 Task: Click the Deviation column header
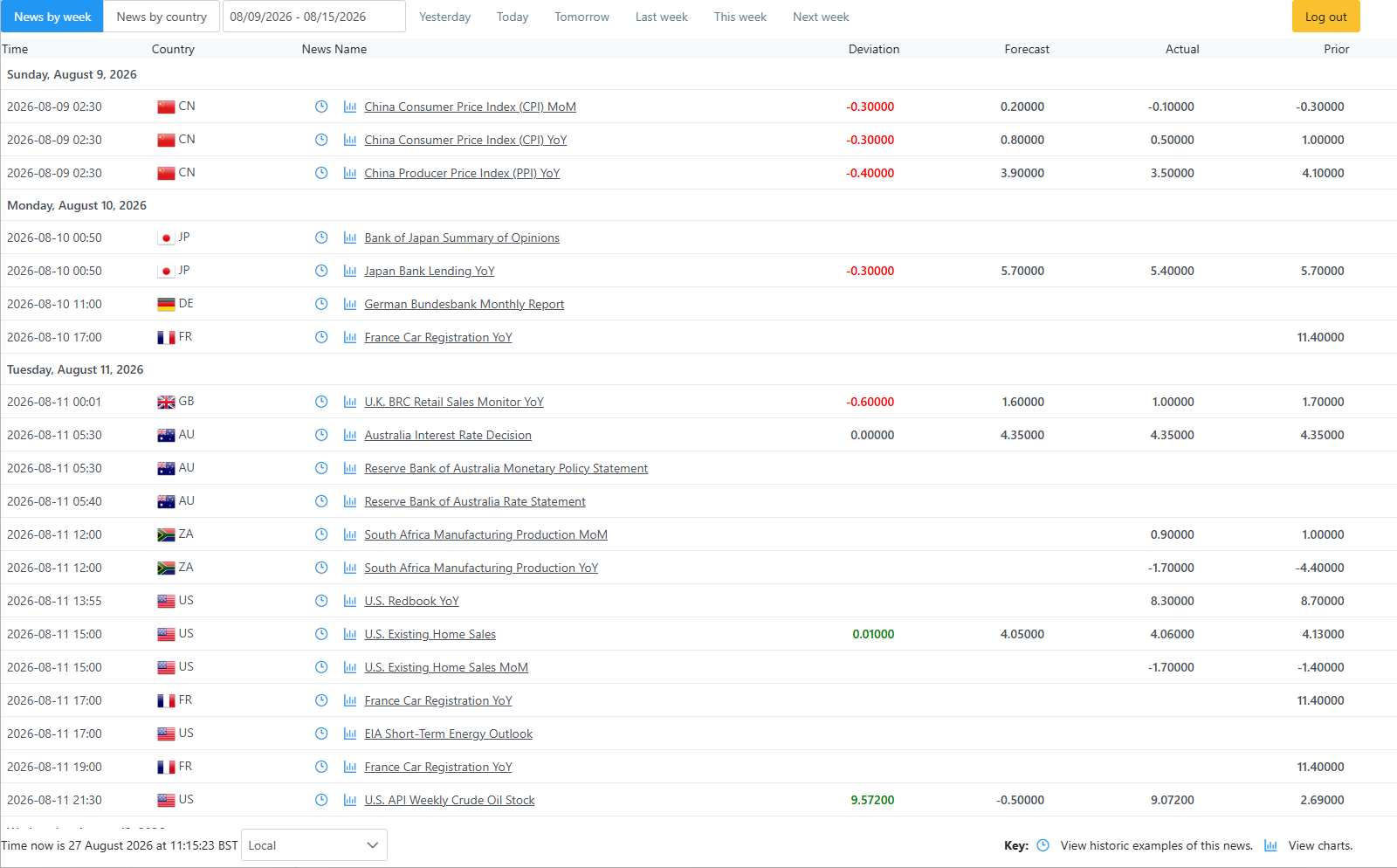pyautogui.click(x=874, y=49)
